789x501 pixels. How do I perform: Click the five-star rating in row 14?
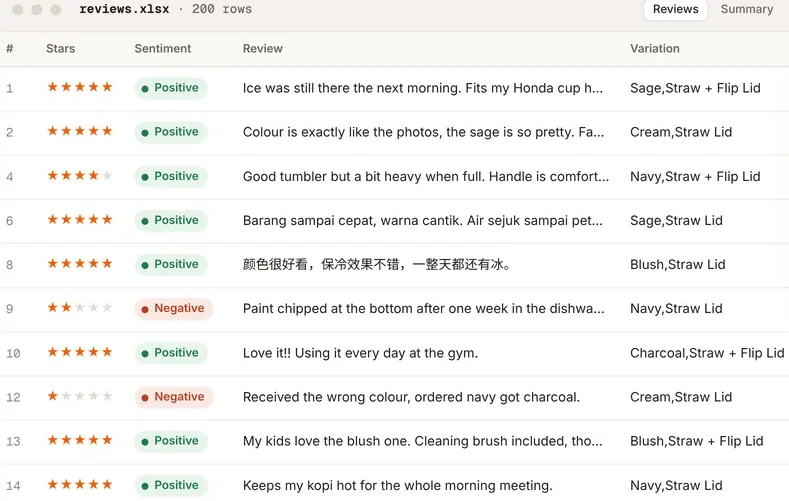click(80, 484)
